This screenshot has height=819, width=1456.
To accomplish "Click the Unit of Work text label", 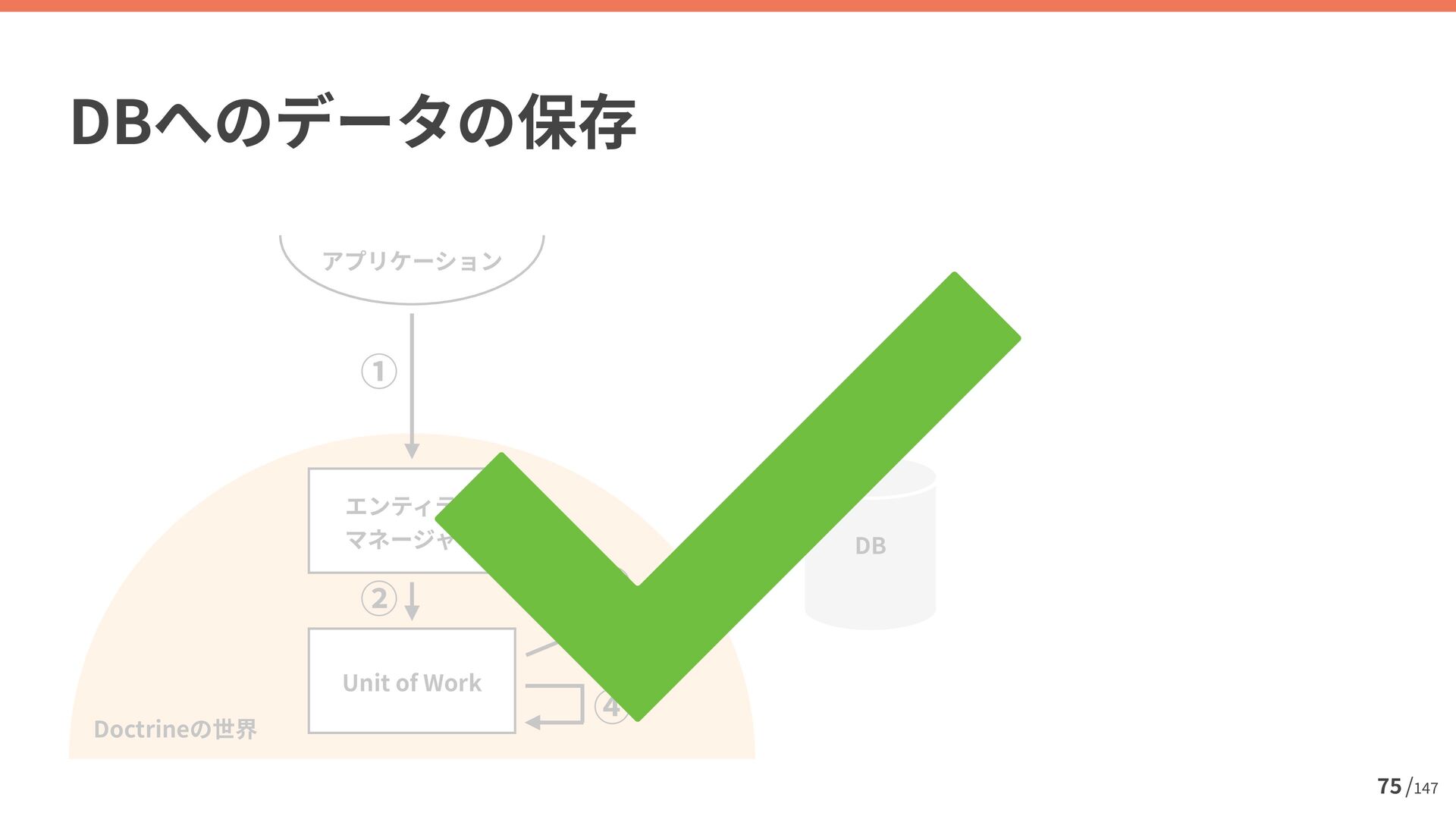I will pyautogui.click(x=412, y=682).
